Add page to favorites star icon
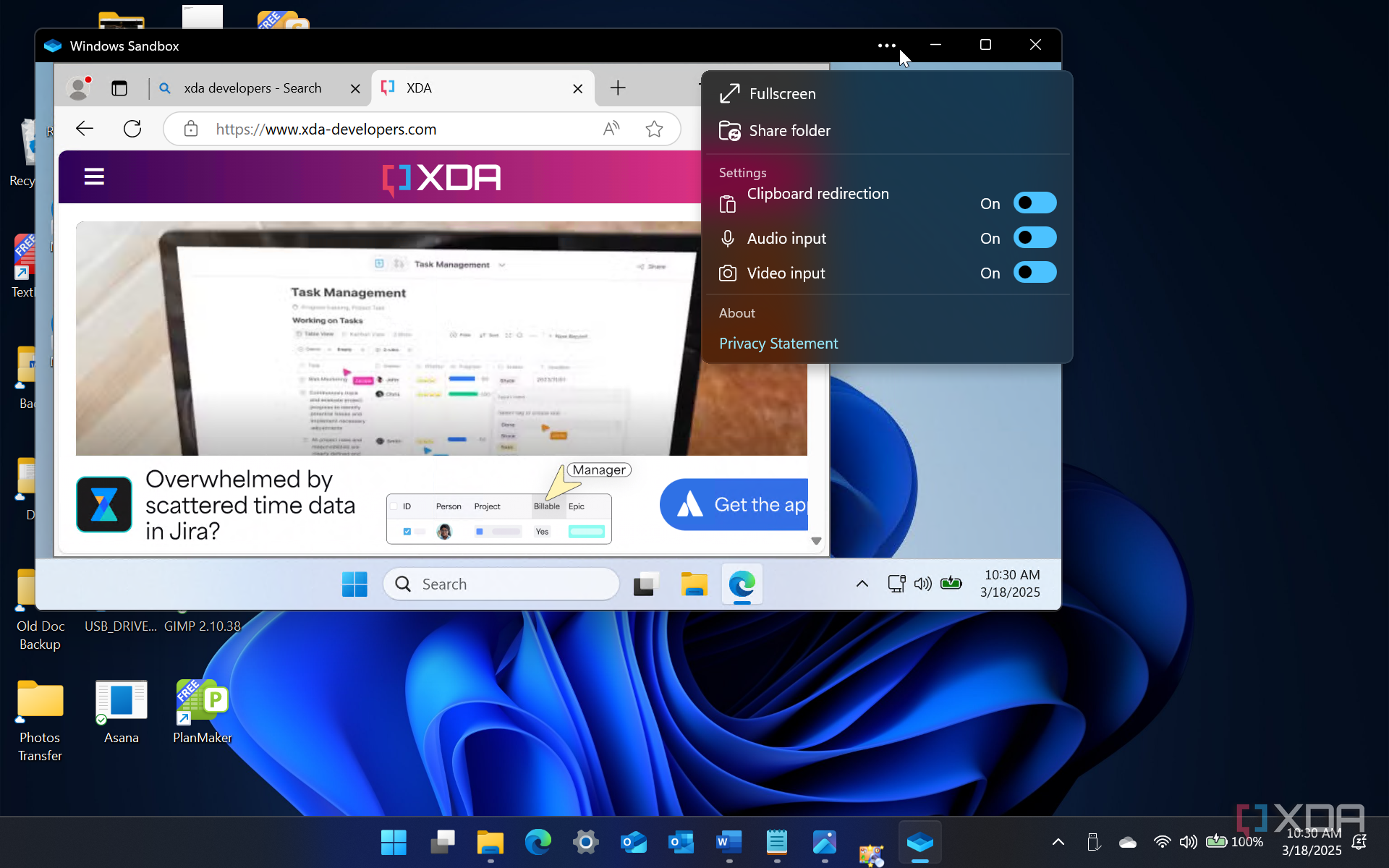The image size is (1389, 868). 655,129
